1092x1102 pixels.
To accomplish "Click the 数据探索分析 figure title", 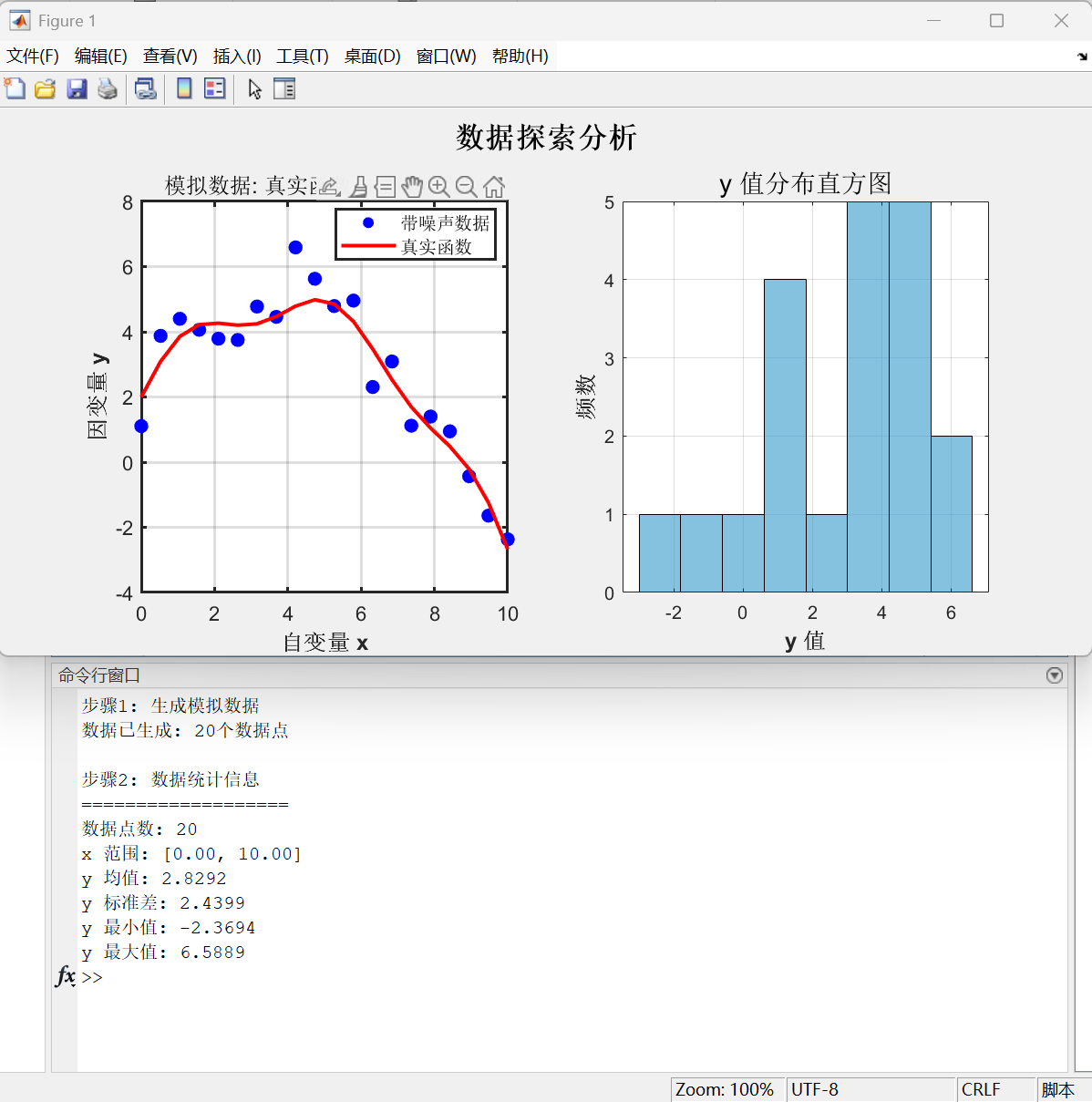I will [546, 138].
